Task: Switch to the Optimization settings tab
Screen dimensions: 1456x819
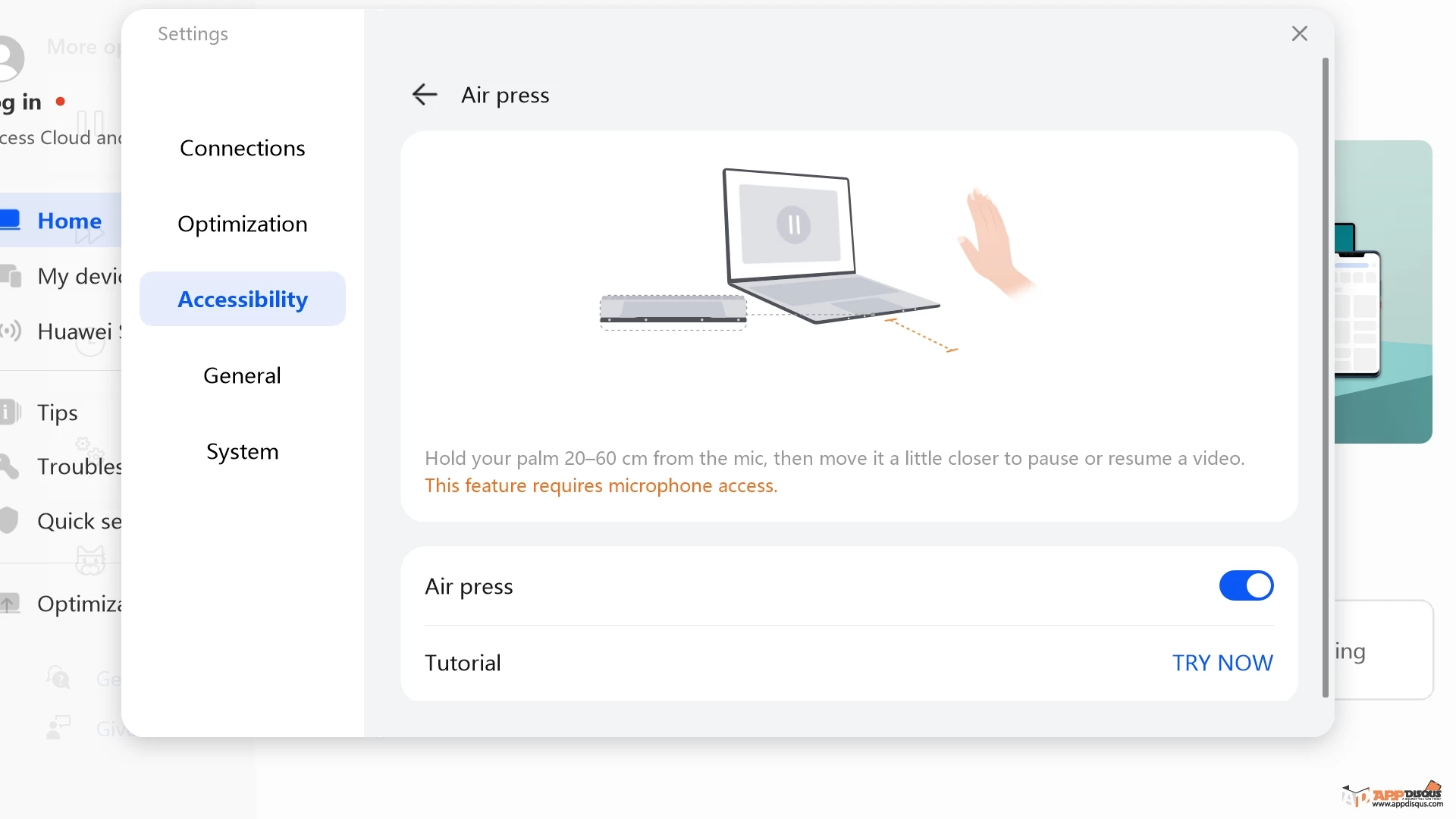Action: (242, 224)
